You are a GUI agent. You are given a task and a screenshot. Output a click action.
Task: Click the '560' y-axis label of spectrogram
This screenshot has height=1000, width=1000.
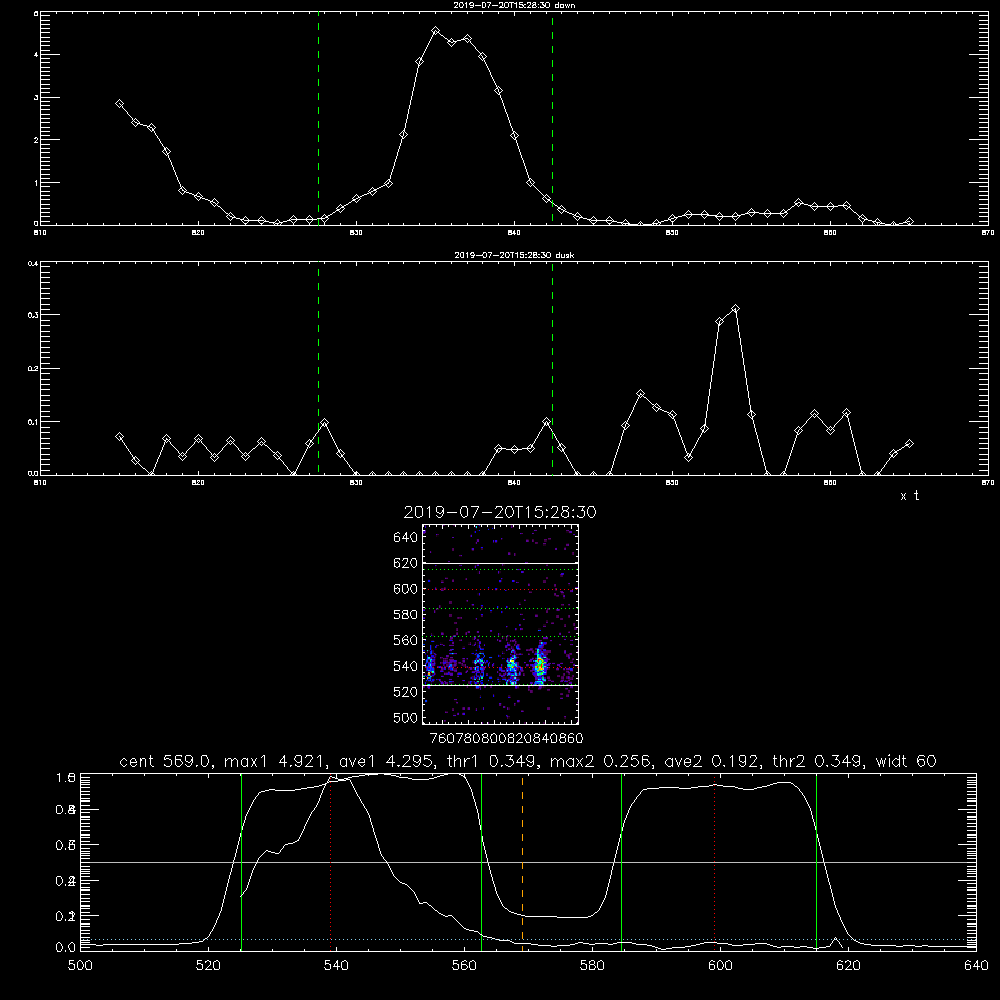pyautogui.click(x=405, y=640)
